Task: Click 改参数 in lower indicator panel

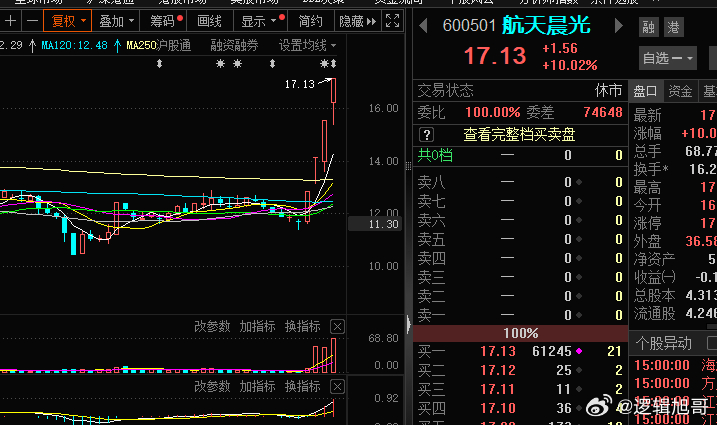Action: coord(212,386)
